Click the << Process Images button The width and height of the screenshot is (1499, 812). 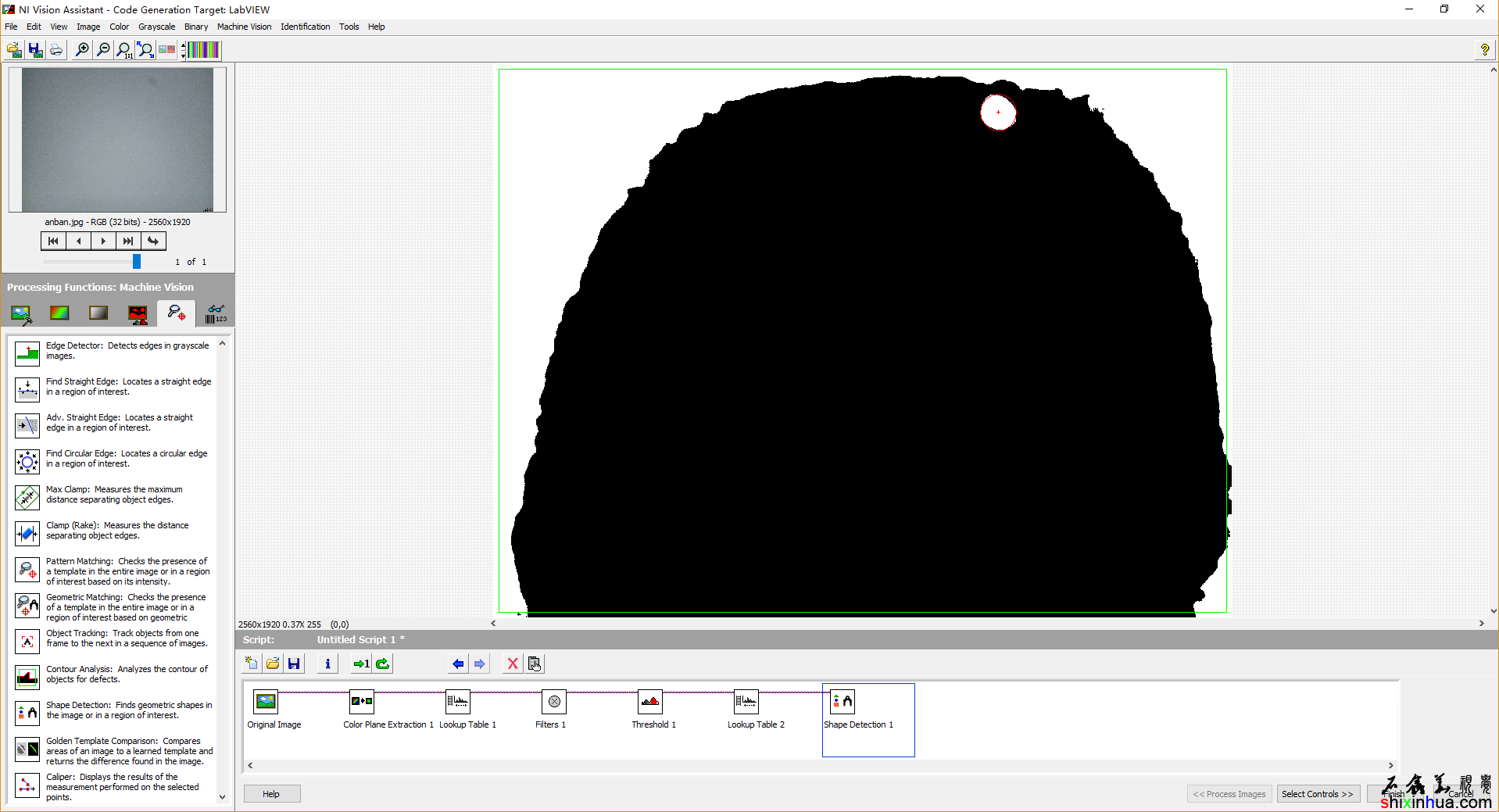point(1229,794)
